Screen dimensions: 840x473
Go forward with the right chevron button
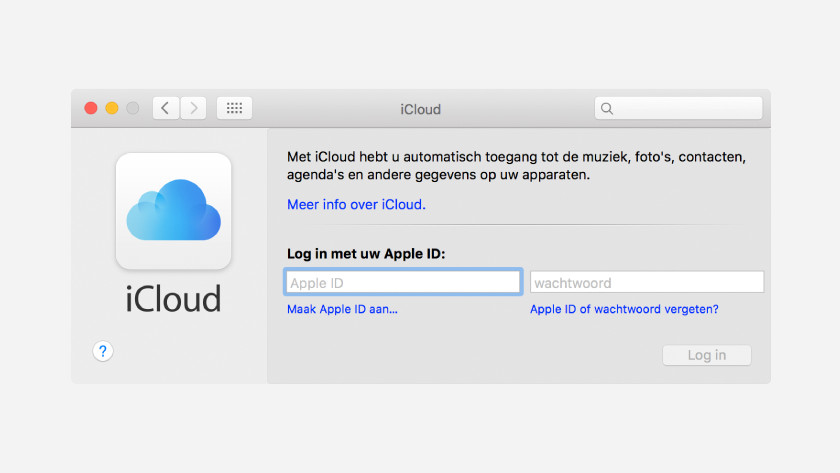[x=193, y=108]
